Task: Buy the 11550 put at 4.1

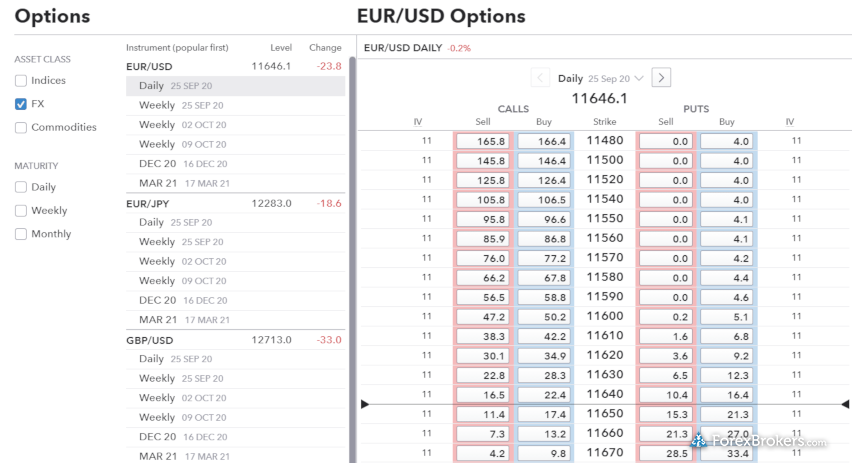Action: click(x=726, y=220)
